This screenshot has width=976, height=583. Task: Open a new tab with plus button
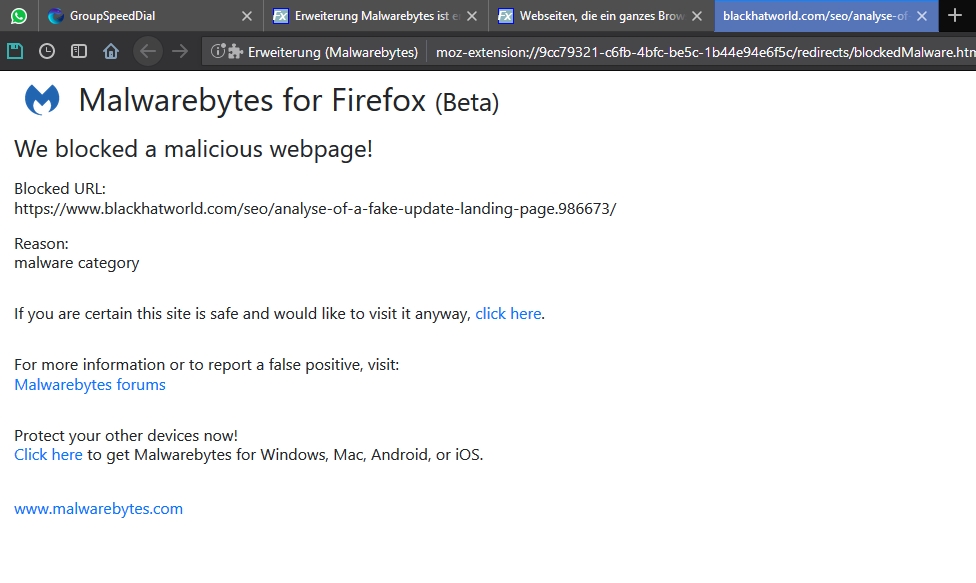[955, 16]
